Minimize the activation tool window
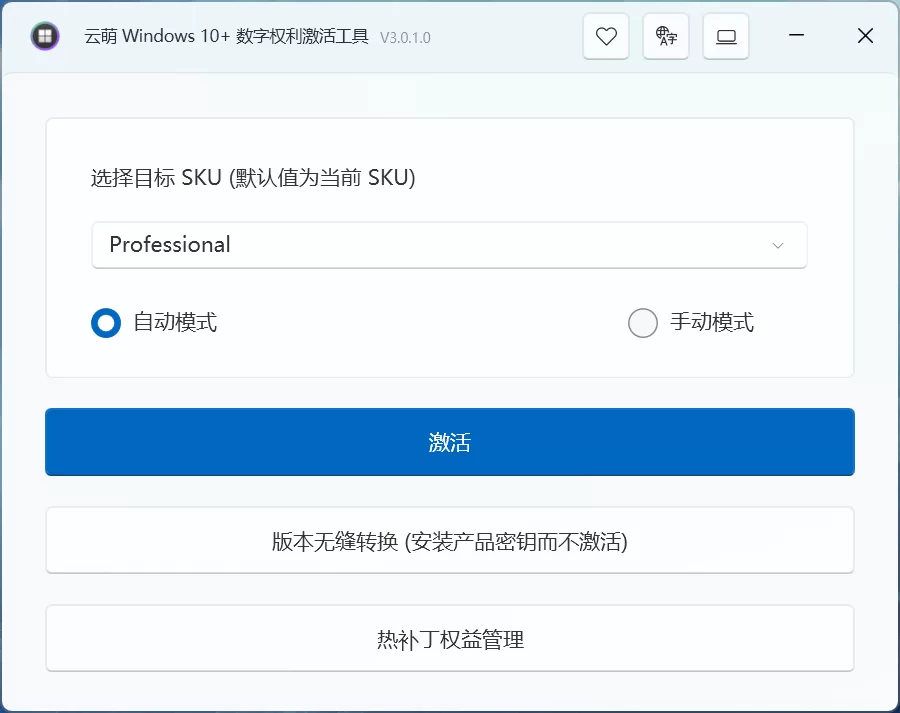Image resolution: width=900 pixels, height=713 pixels. (796, 36)
